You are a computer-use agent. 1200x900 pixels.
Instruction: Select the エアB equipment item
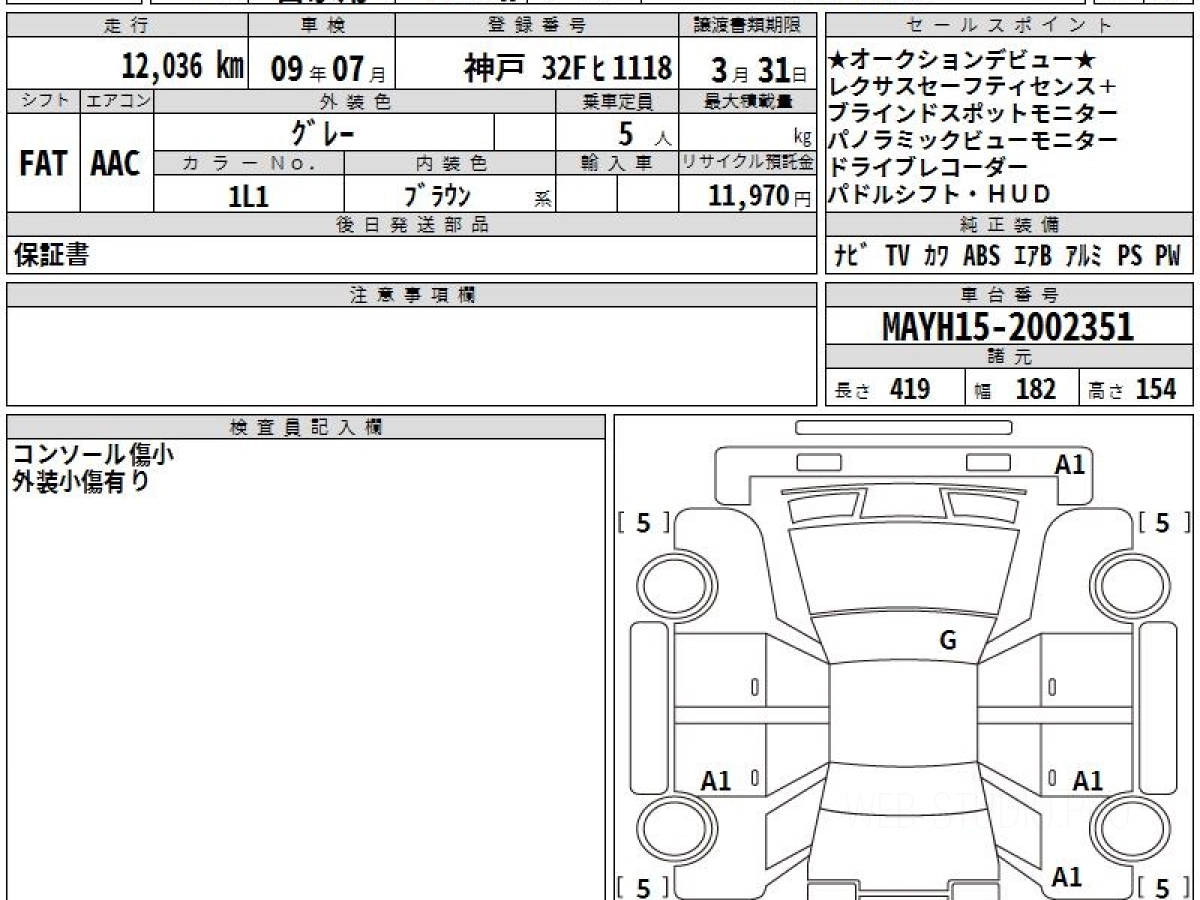point(1033,256)
